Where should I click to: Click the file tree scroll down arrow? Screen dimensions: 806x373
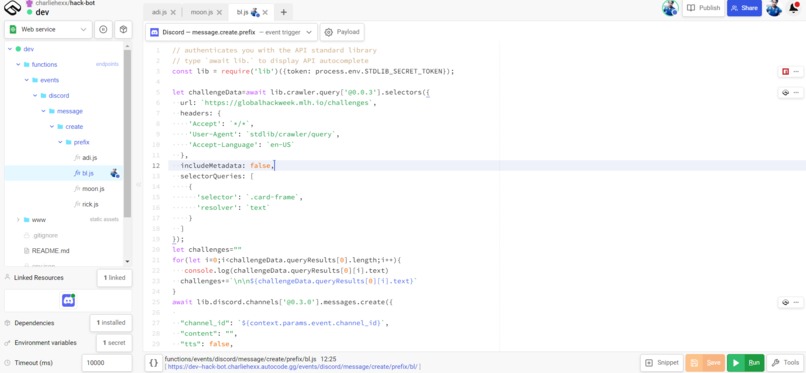(x=127, y=262)
